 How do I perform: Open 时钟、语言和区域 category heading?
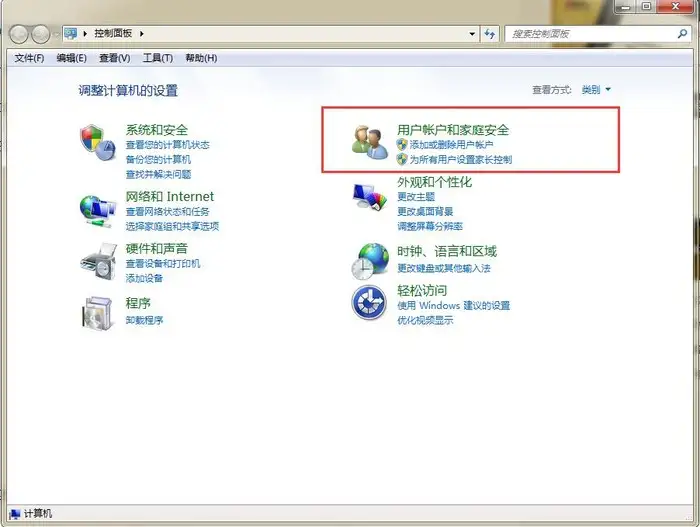click(447, 251)
